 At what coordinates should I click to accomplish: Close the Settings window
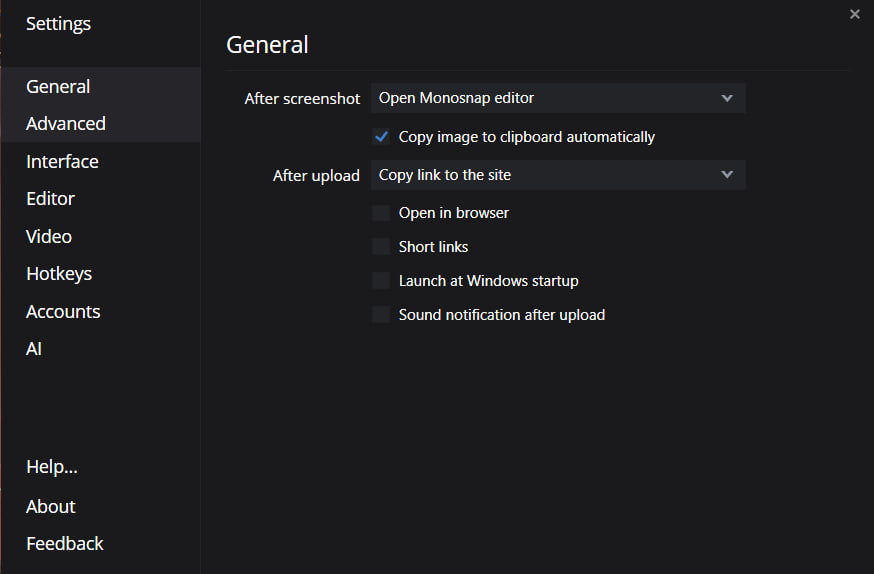(x=854, y=14)
